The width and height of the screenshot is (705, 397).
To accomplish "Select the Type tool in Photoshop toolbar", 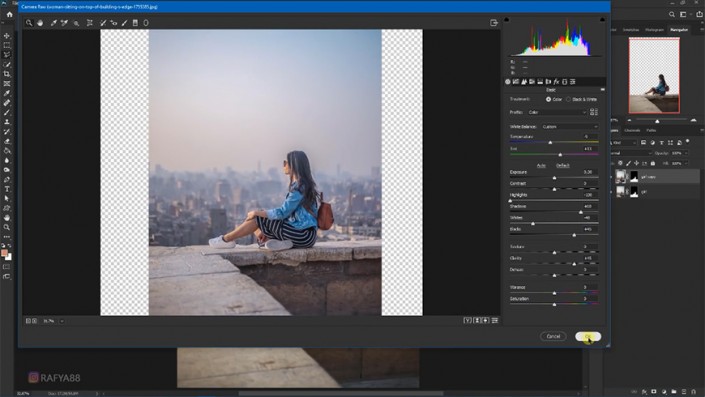I will pyautogui.click(x=7, y=189).
